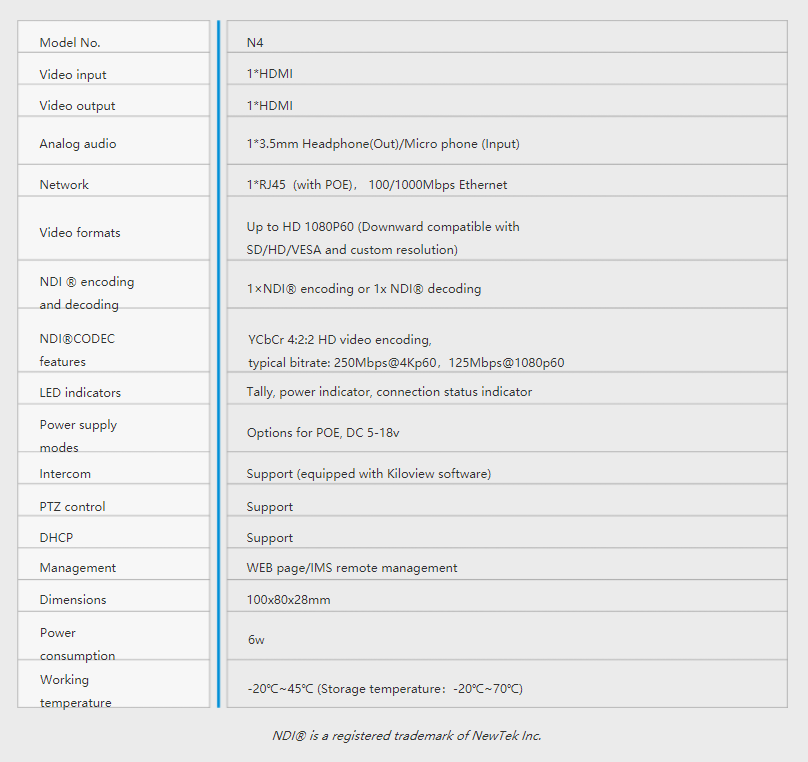Viewport: 808px width, 762px height.
Task: Click the "Intercom" row label
Action: pyautogui.click(x=65, y=473)
